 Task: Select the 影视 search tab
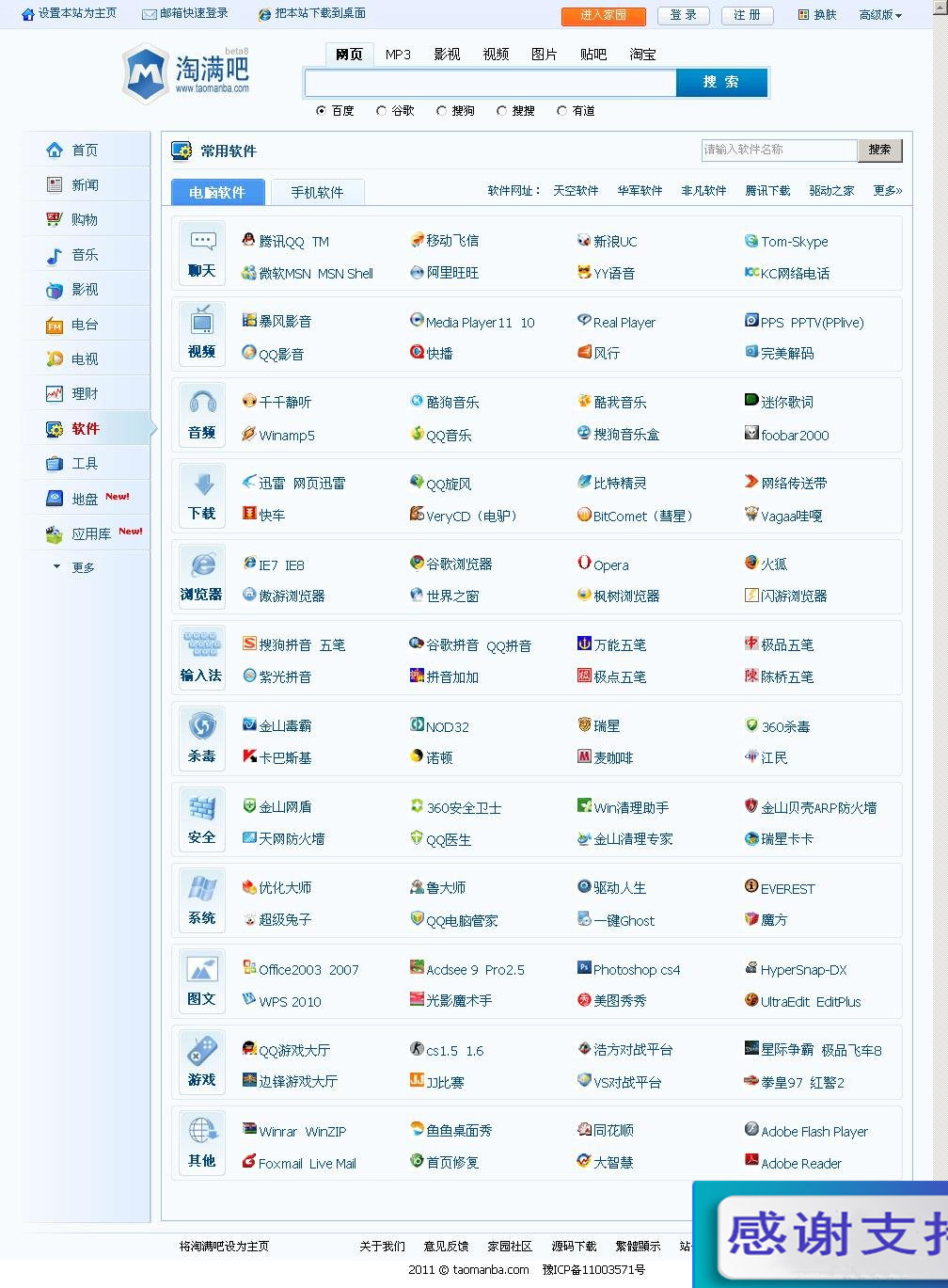click(x=447, y=55)
